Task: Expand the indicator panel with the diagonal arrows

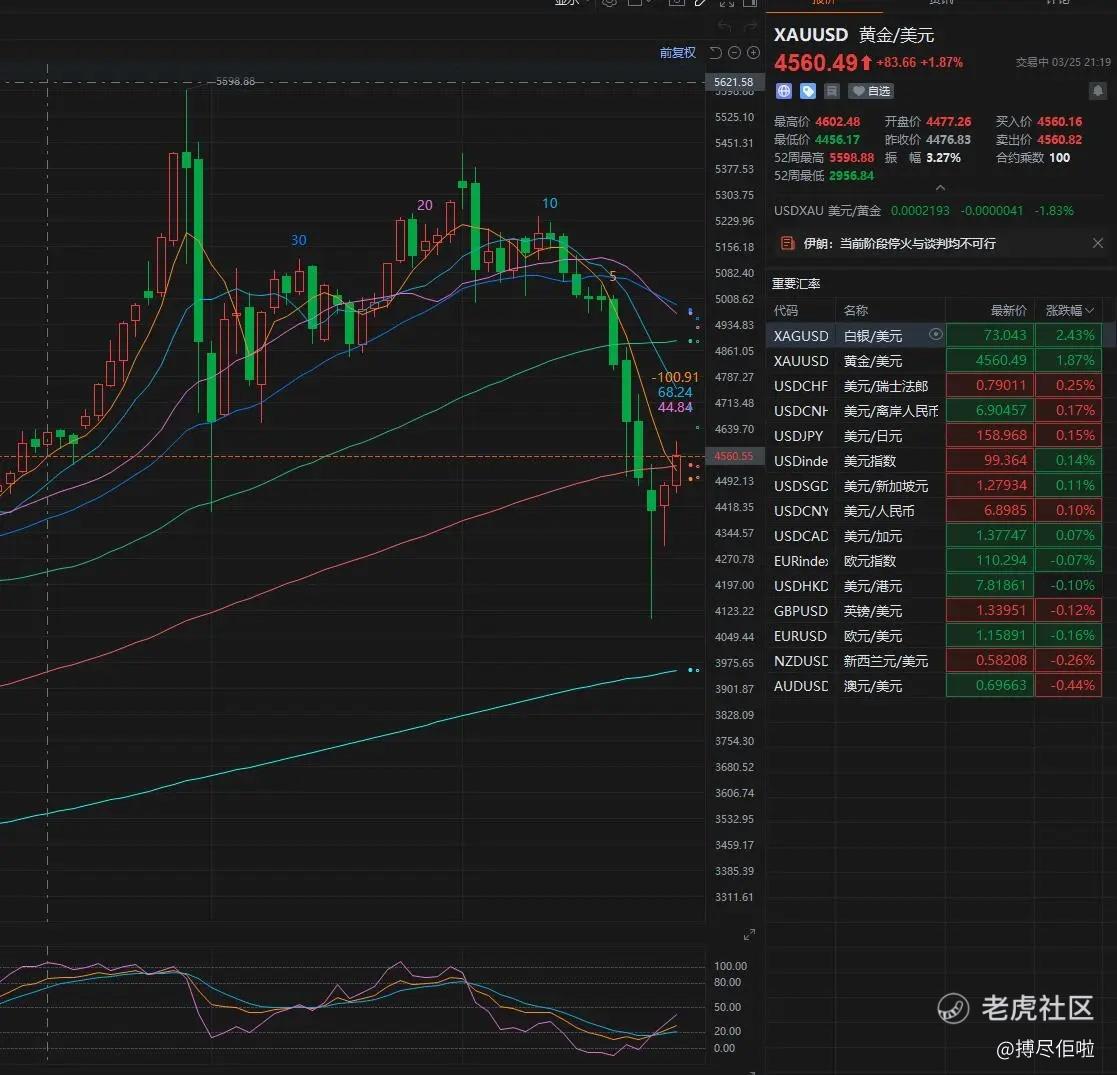Action: (749, 934)
